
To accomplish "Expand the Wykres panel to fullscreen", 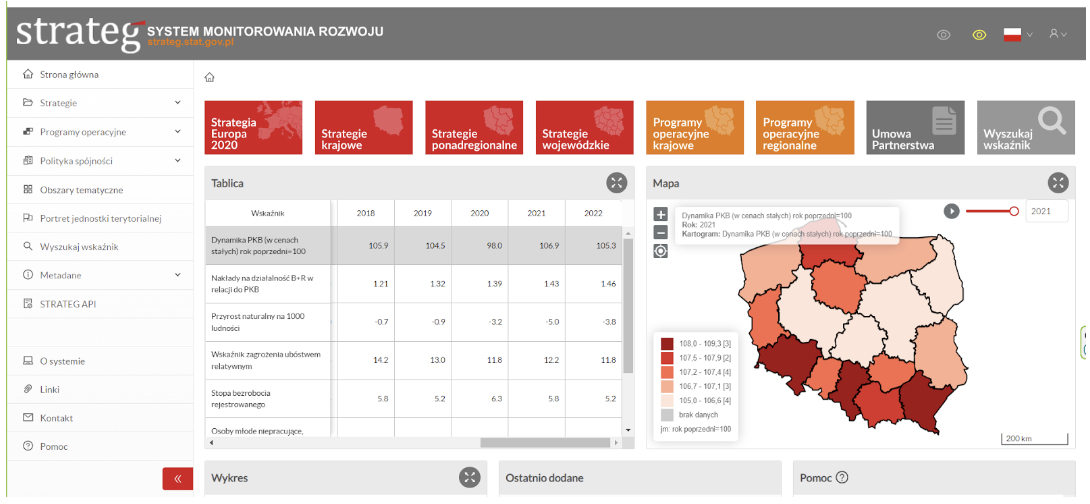I will click(x=469, y=477).
